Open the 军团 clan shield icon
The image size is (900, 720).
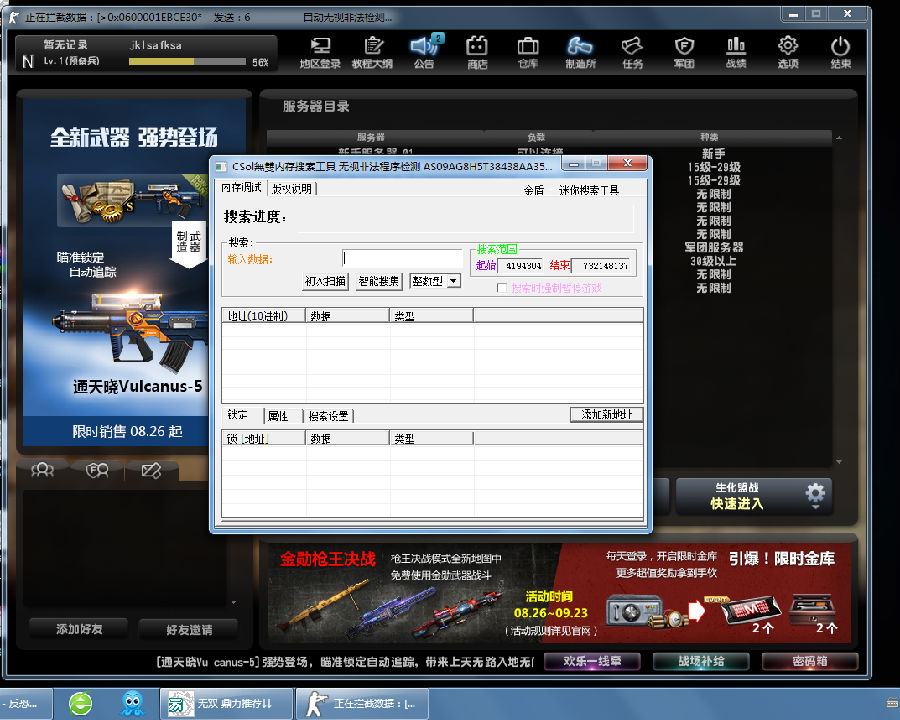tap(684, 52)
